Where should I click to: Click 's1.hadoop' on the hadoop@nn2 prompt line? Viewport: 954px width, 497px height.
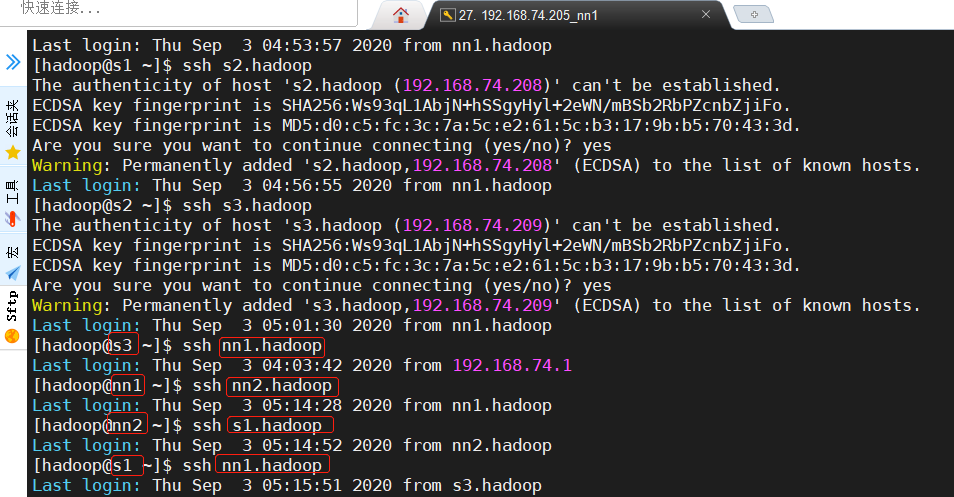[x=277, y=425]
